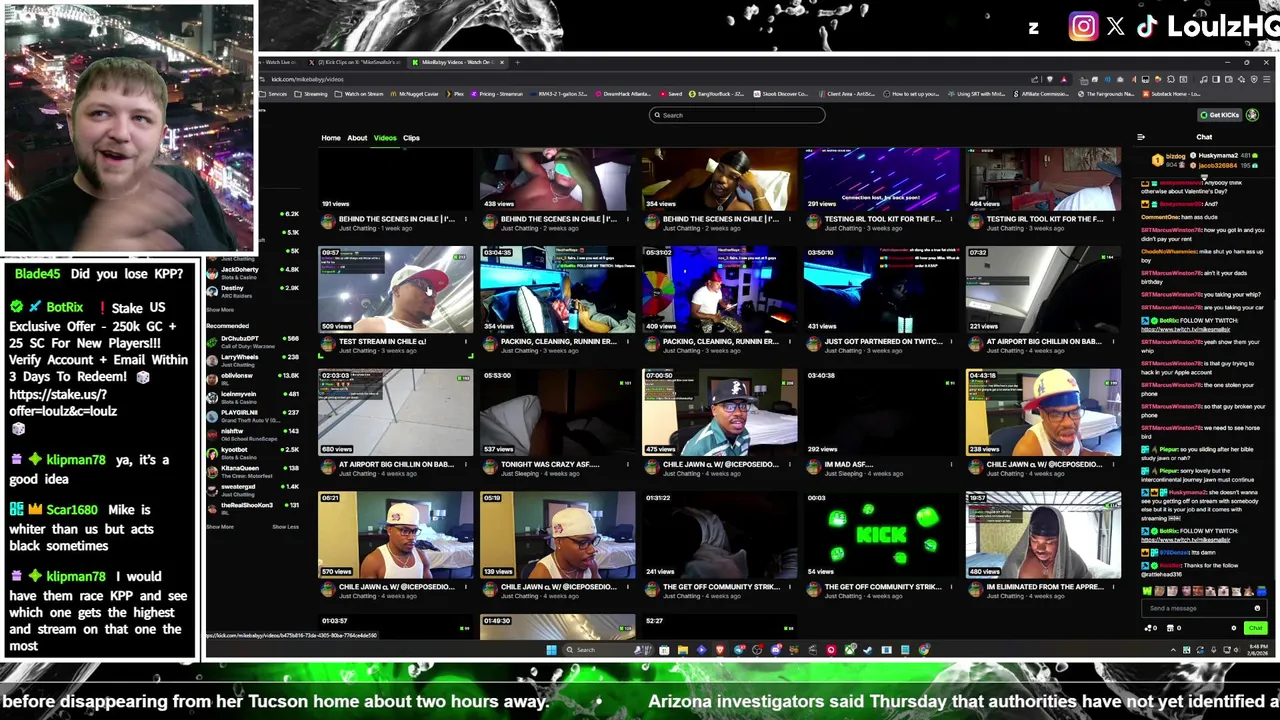Open the Brave VPN shield icon
Screen dimensions: 1280x720
click(x=1254, y=79)
